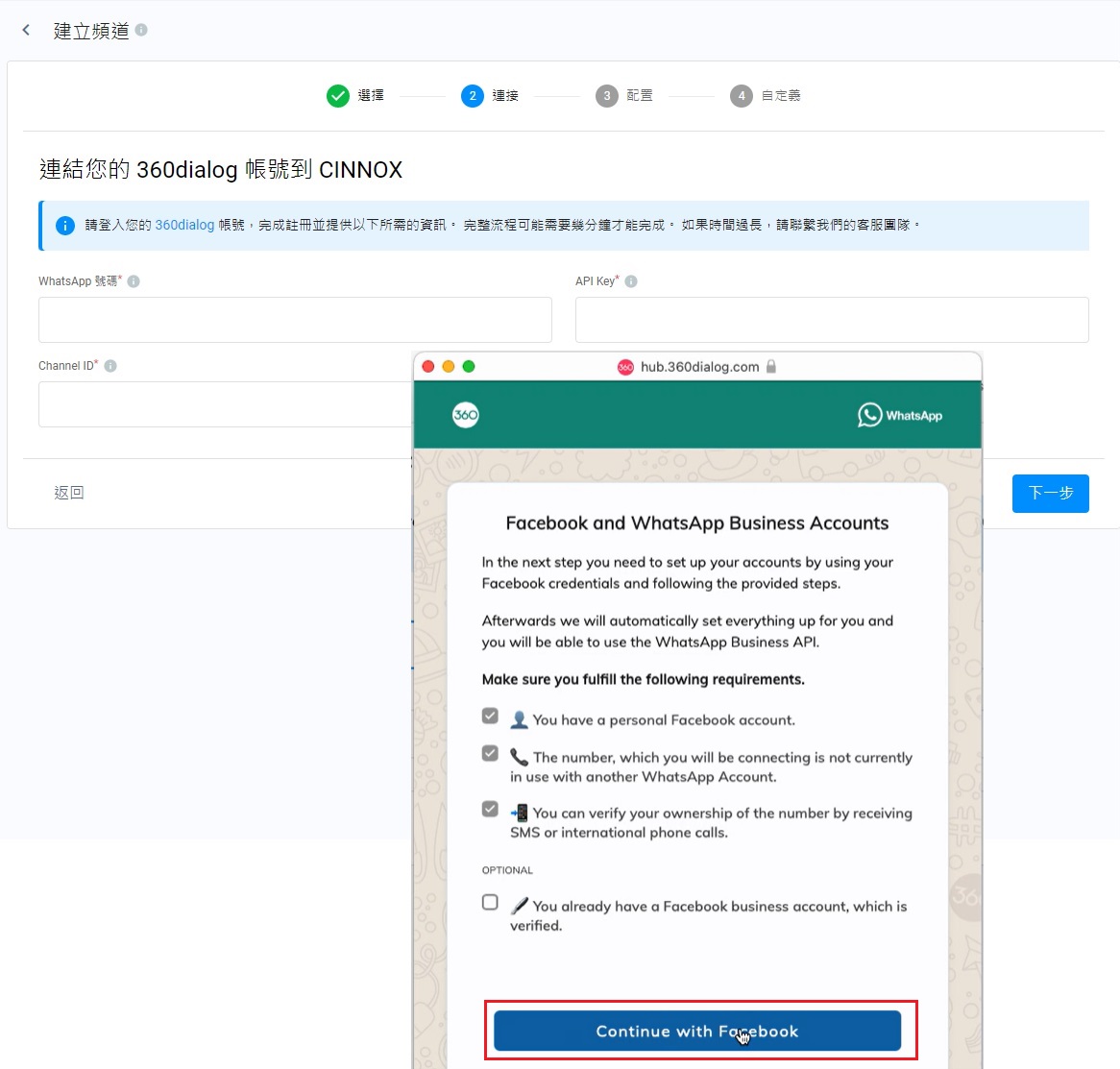Click the 返回 button
1120x1069 pixels.
click(69, 493)
